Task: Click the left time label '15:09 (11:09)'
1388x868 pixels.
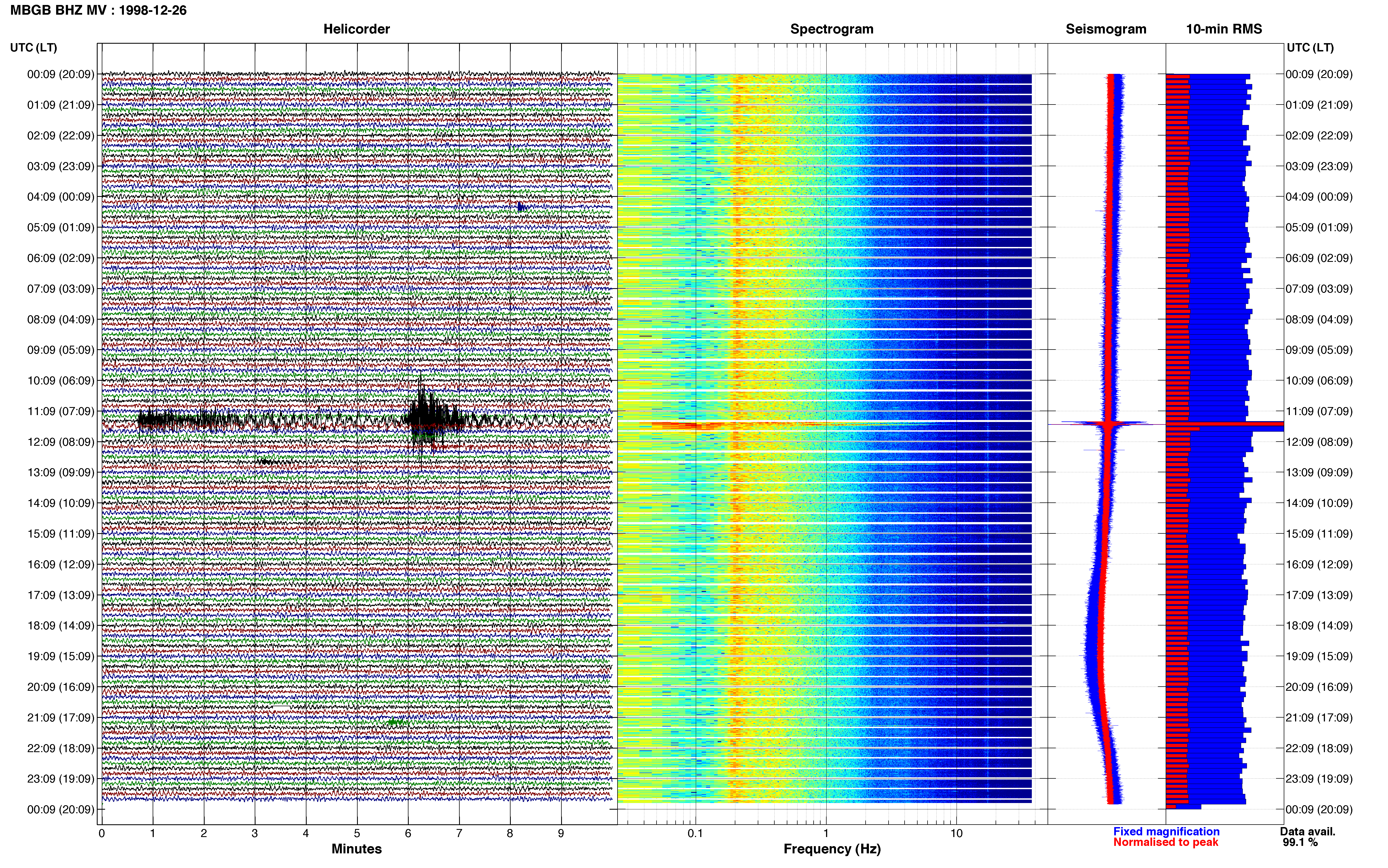Action: [x=61, y=534]
